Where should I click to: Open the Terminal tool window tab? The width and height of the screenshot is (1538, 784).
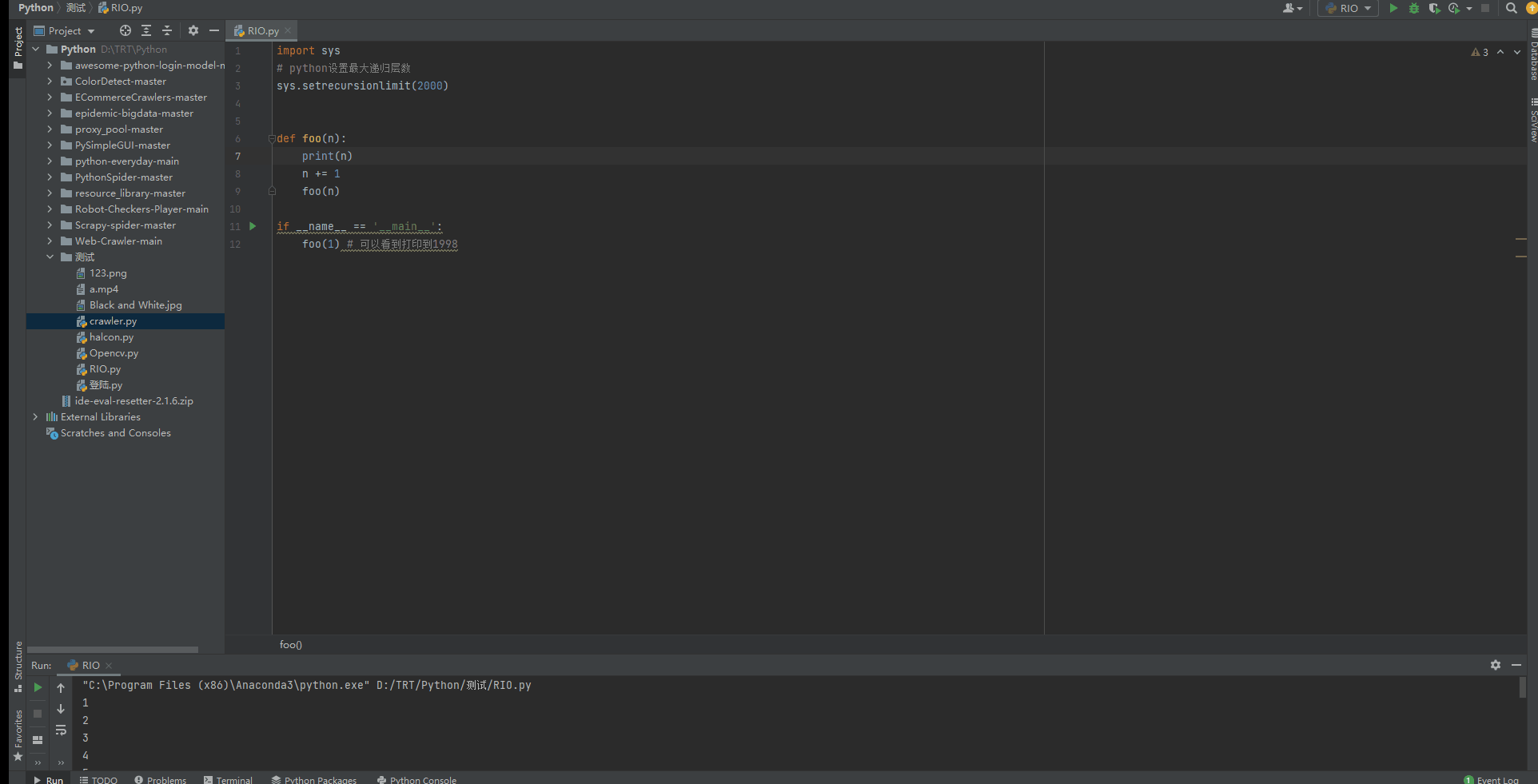(x=228, y=779)
